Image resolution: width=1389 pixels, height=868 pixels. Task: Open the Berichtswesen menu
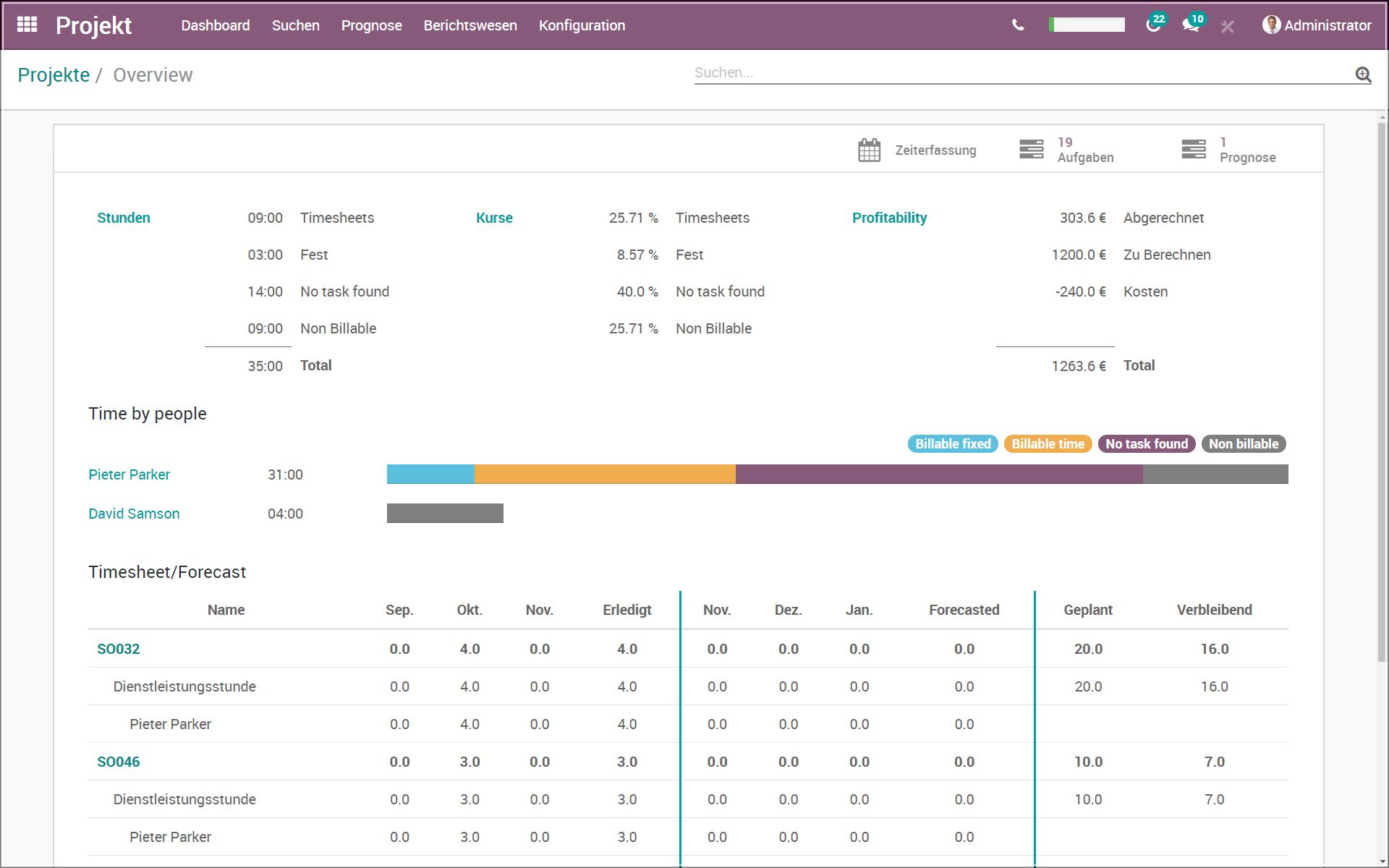470,25
